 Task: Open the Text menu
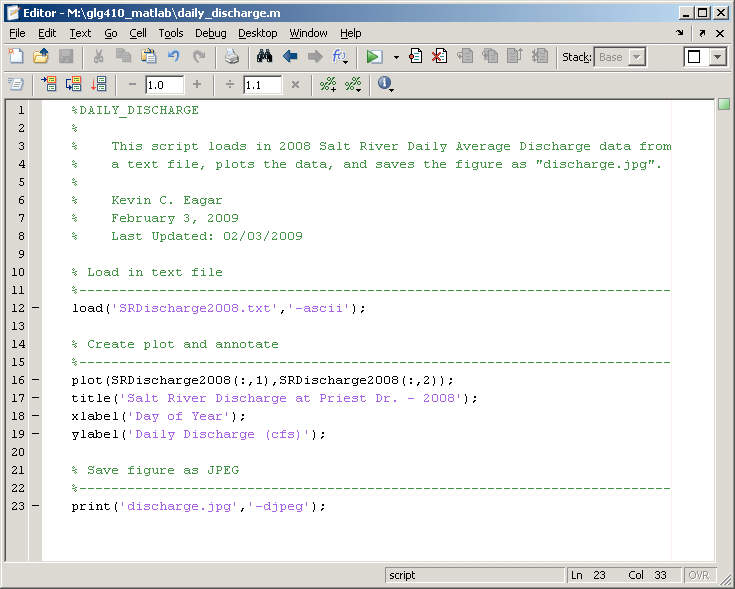(x=80, y=33)
